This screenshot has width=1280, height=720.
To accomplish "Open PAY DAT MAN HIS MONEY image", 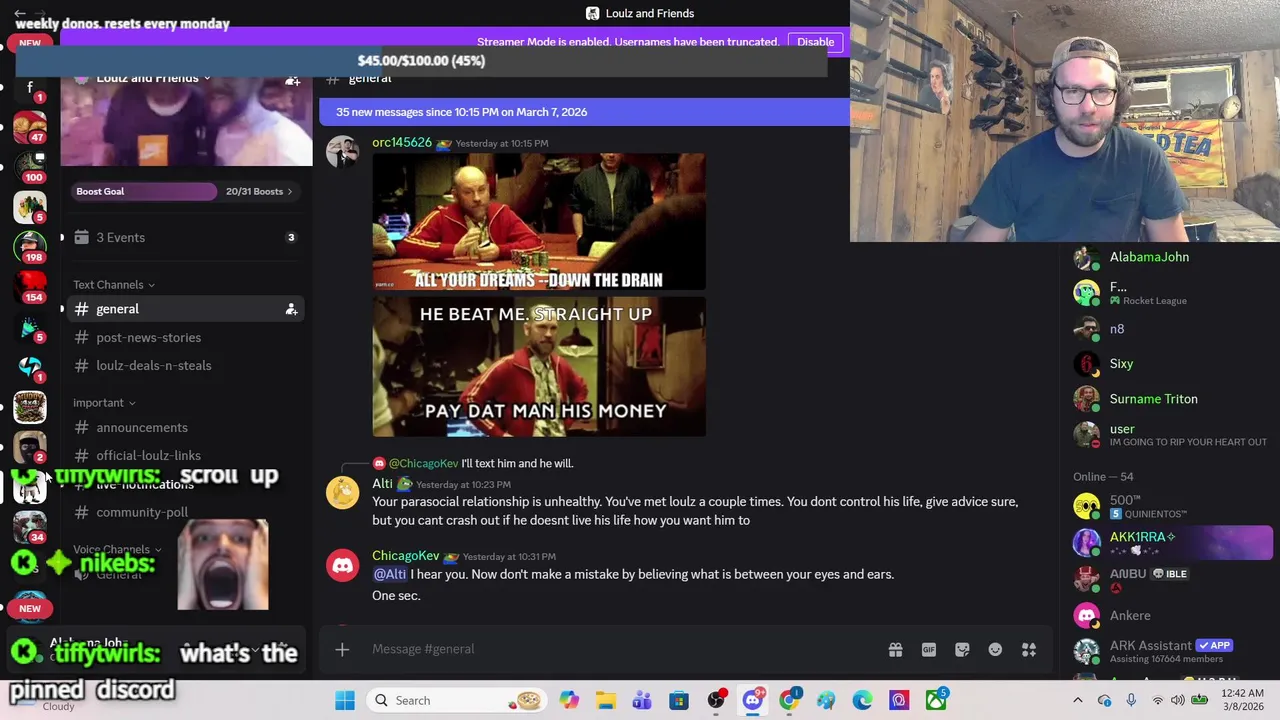I will (x=539, y=366).
